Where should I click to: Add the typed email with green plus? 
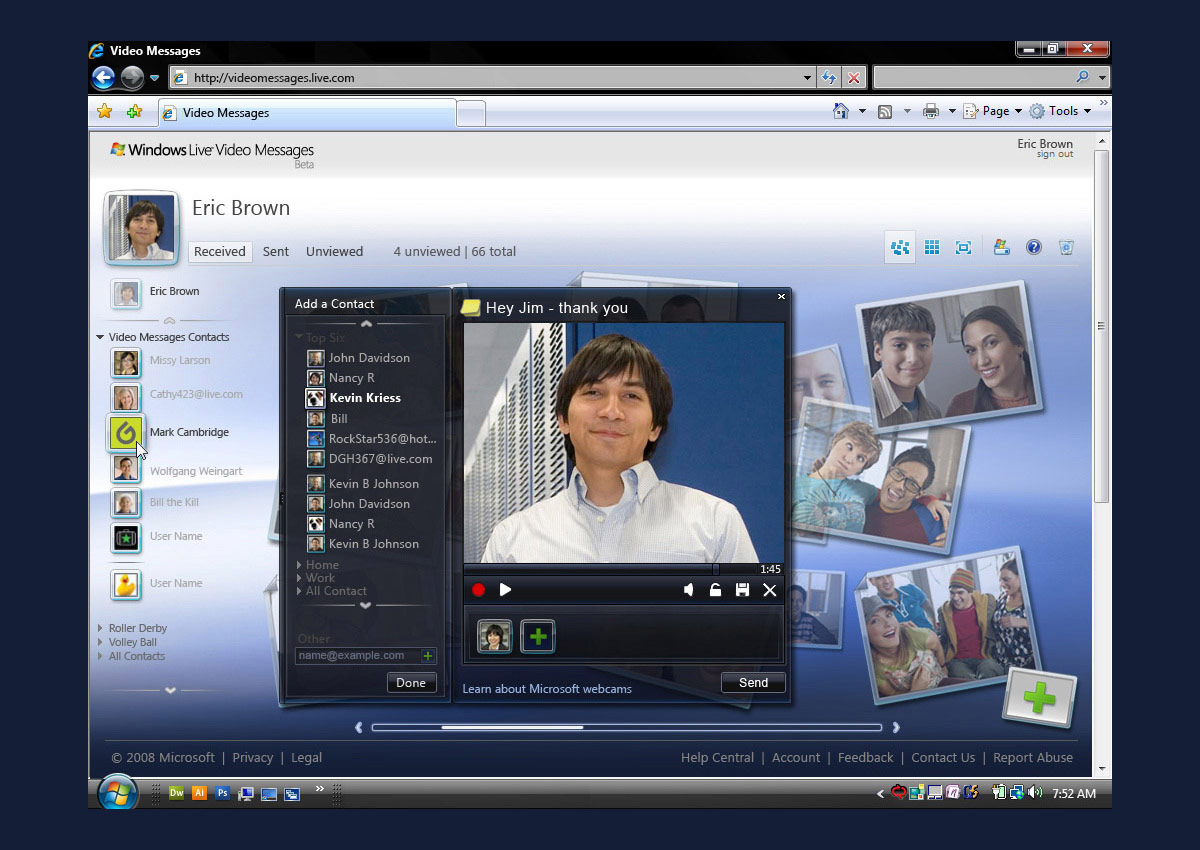pos(428,656)
